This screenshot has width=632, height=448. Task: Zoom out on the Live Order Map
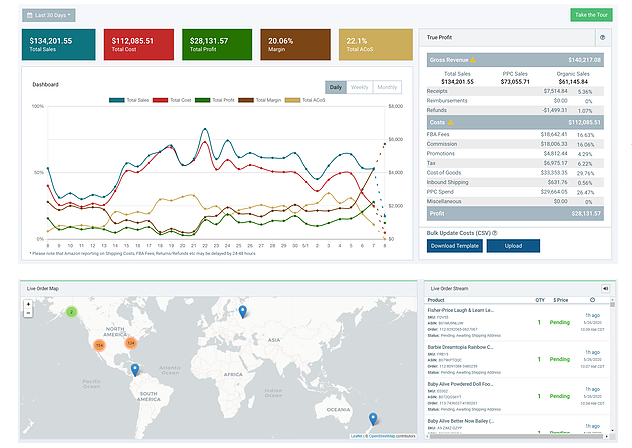point(28,312)
